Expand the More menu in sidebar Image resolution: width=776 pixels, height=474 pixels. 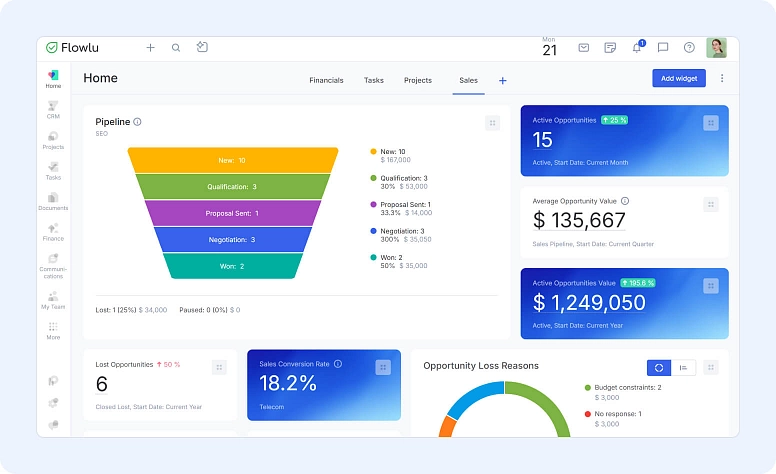tap(53, 330)
